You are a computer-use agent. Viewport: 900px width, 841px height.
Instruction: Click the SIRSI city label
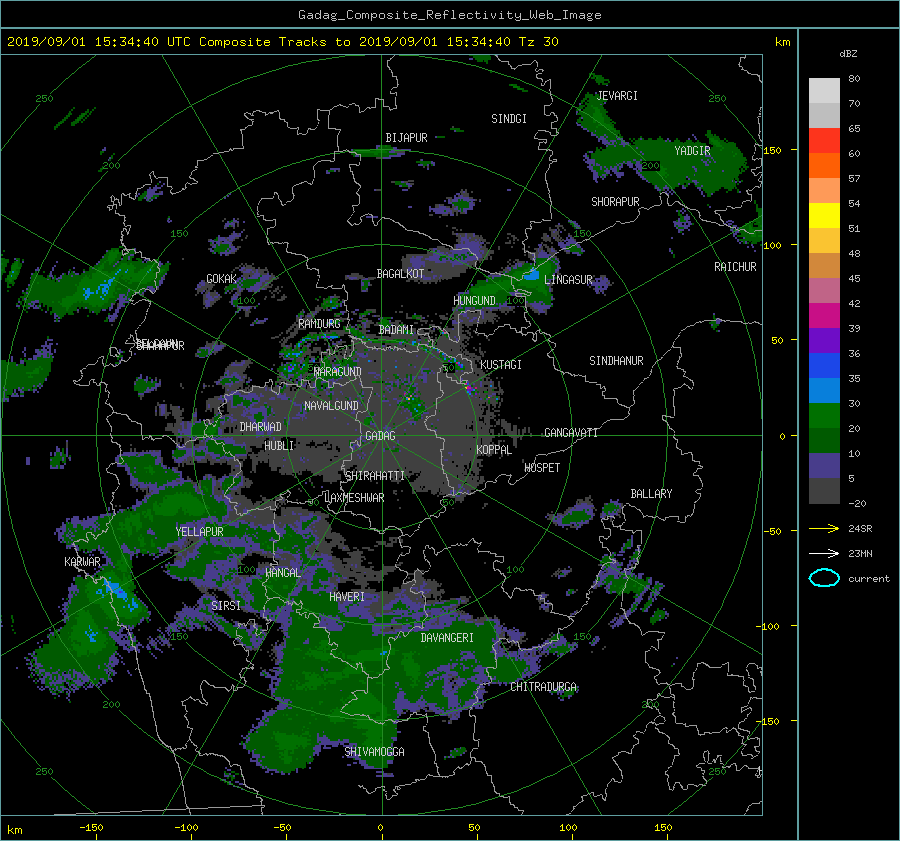(226, 606)
